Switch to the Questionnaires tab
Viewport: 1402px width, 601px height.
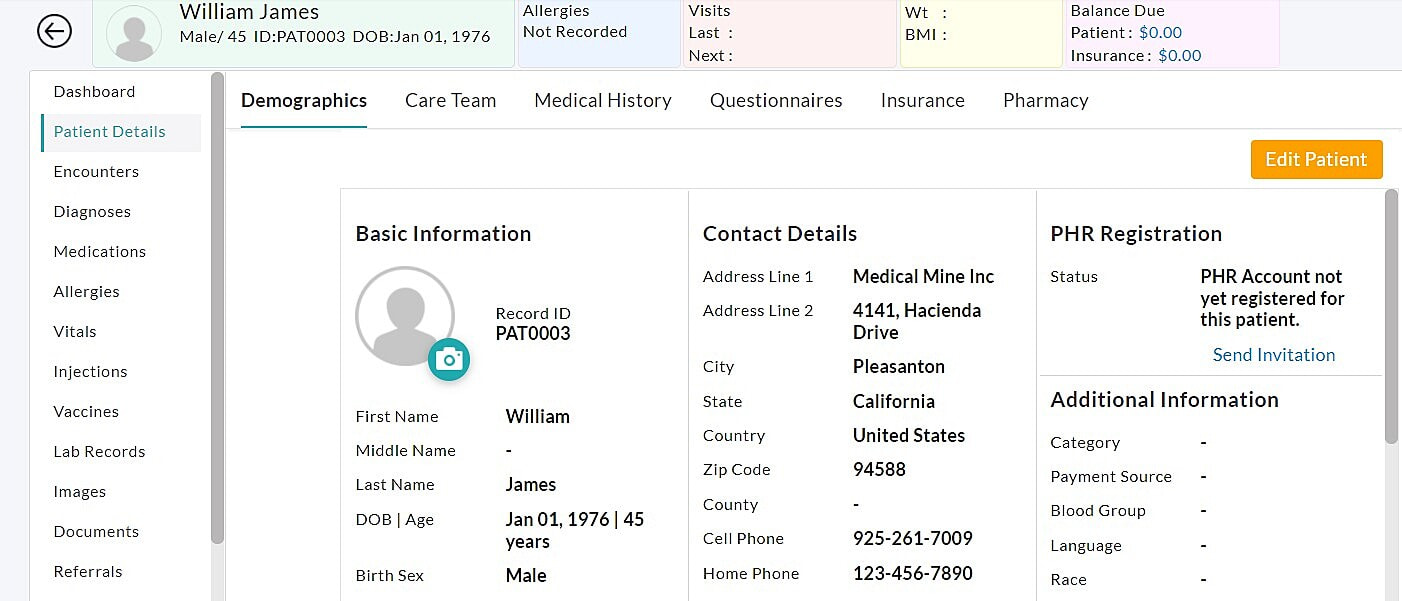tap(776, 100)
